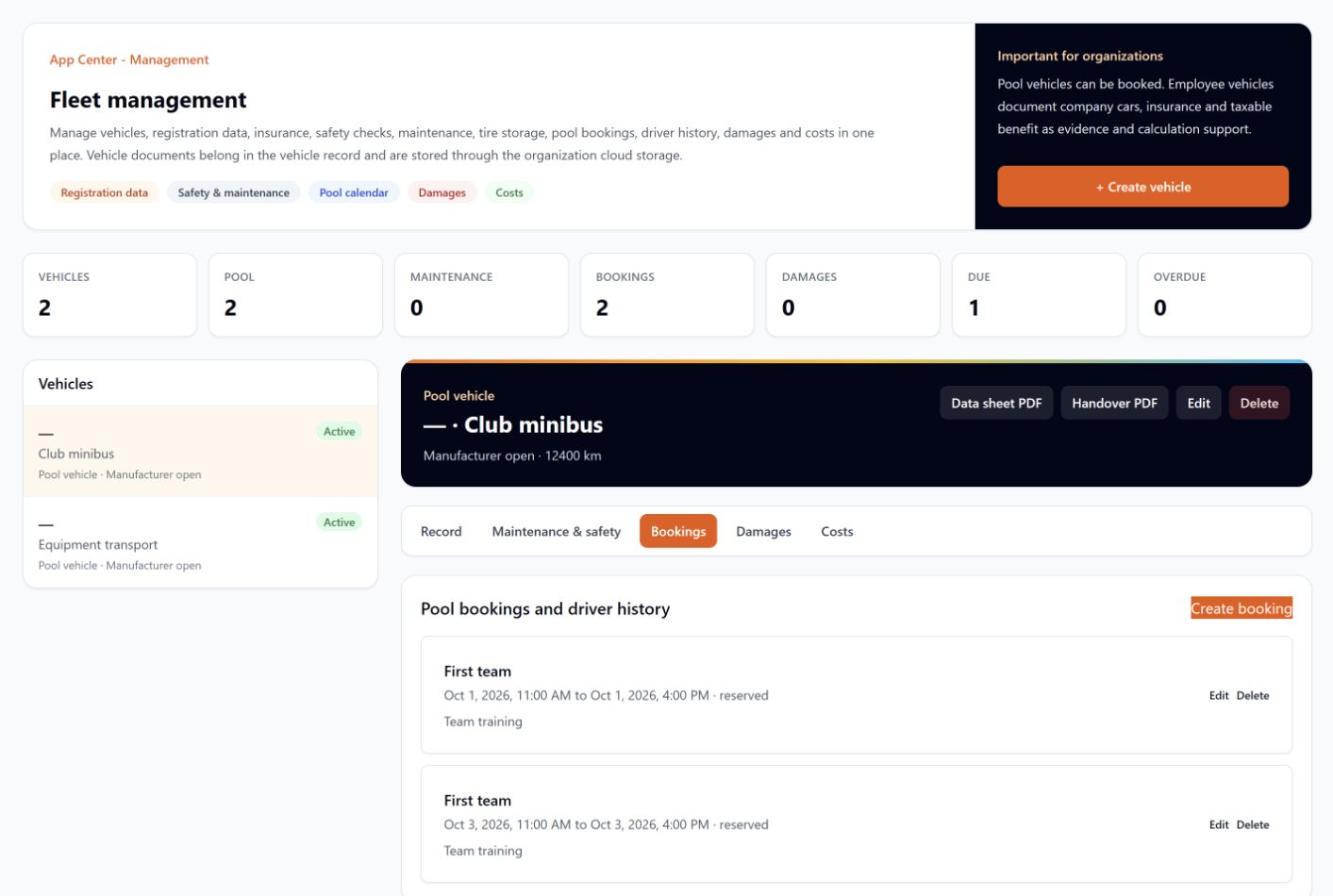
Task: Click the VEHICLES count card
Action: pyautogui.click(x=109, y=294)
